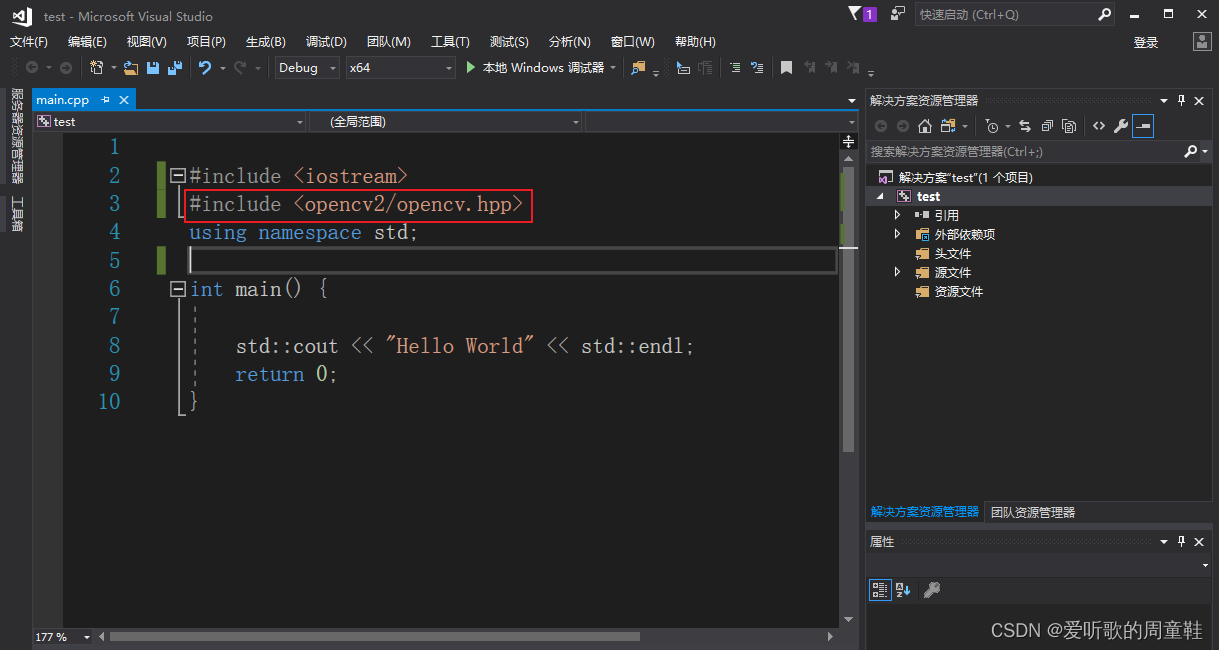The image size is (1219, 650).
Task: Click the quick launch magnifier icon
Action: [1104, 15]
